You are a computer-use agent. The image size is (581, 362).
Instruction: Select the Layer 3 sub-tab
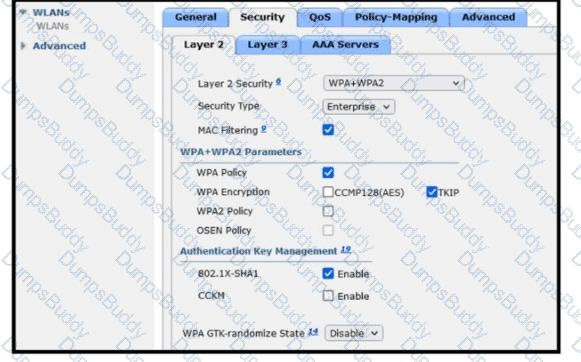268,45
